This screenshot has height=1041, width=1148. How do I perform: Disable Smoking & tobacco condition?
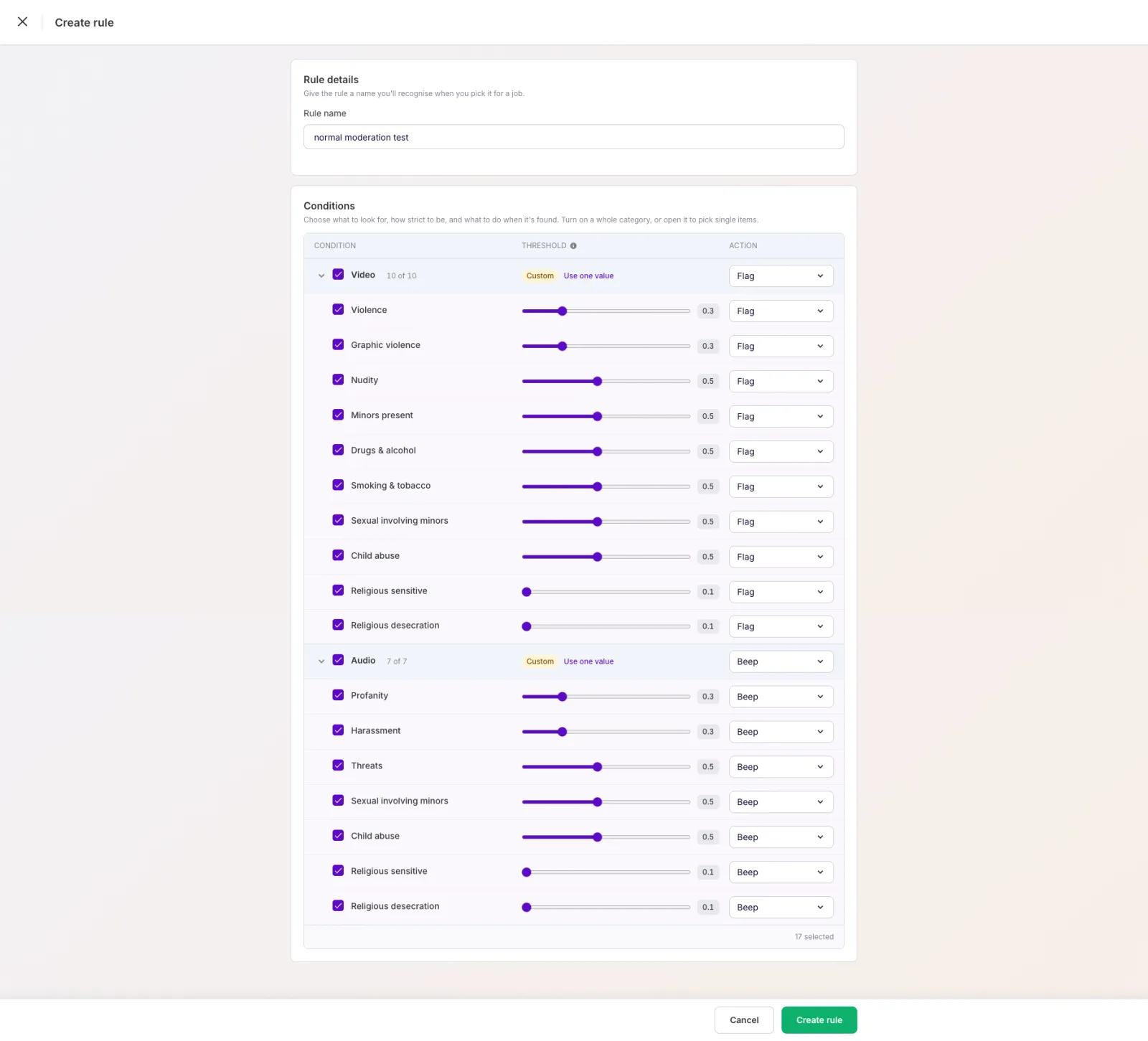click(338, 486)
